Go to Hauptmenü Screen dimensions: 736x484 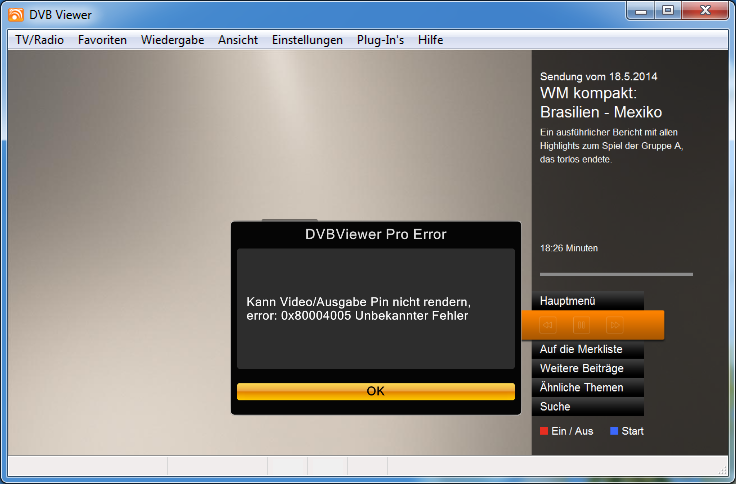pyautogui.click(x=588, y=301)
